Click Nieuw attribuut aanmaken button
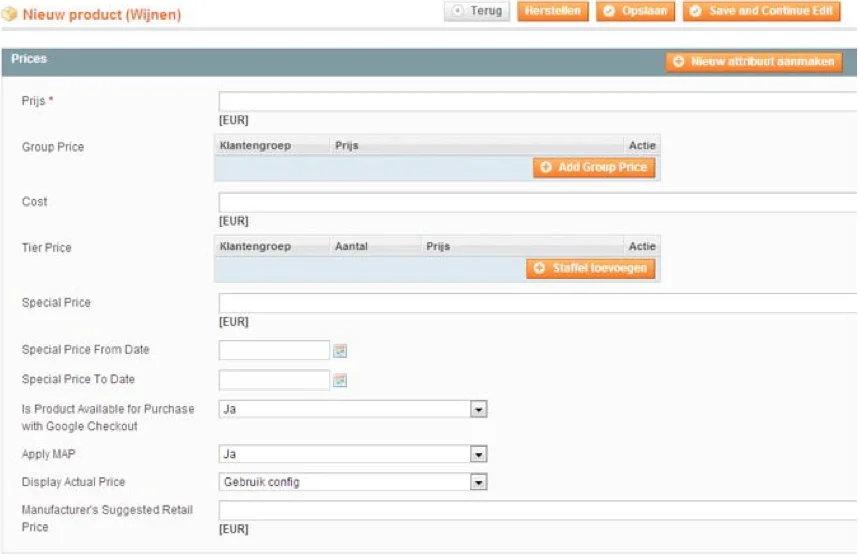 754,61
